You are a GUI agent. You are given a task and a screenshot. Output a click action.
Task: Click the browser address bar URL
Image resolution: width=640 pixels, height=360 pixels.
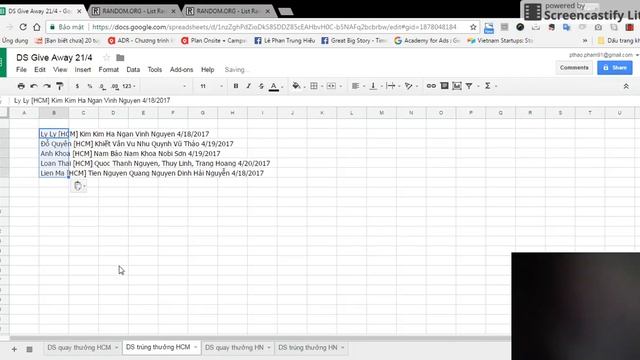(x=274, y=27)
